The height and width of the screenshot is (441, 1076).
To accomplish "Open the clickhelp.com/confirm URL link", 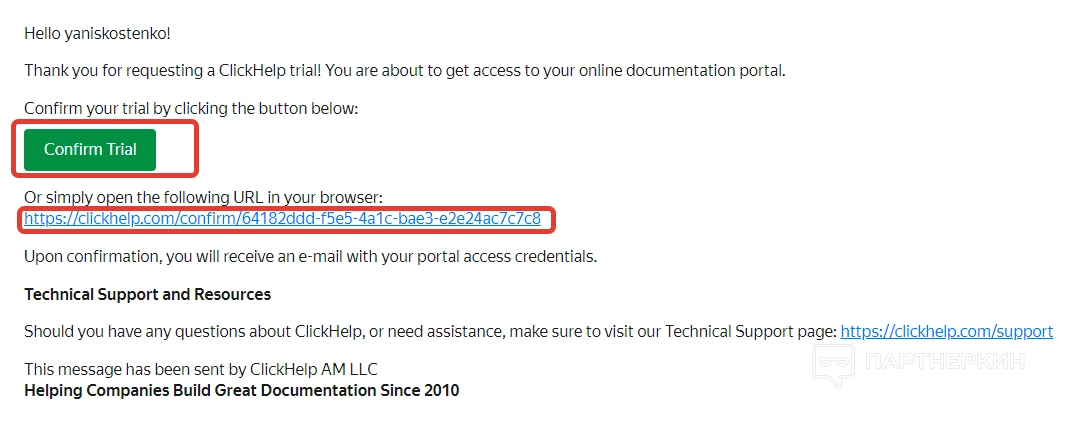I will click(x=282, y=218).
